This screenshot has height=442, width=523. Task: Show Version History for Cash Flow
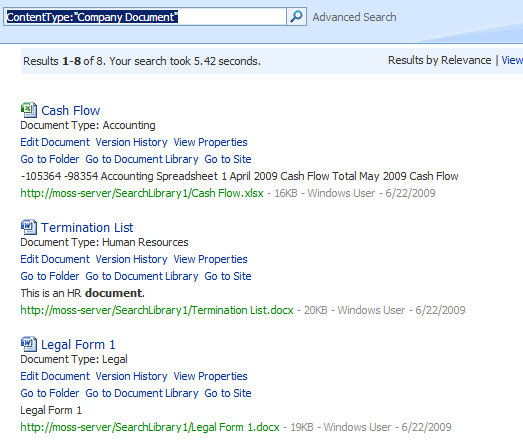131,142
